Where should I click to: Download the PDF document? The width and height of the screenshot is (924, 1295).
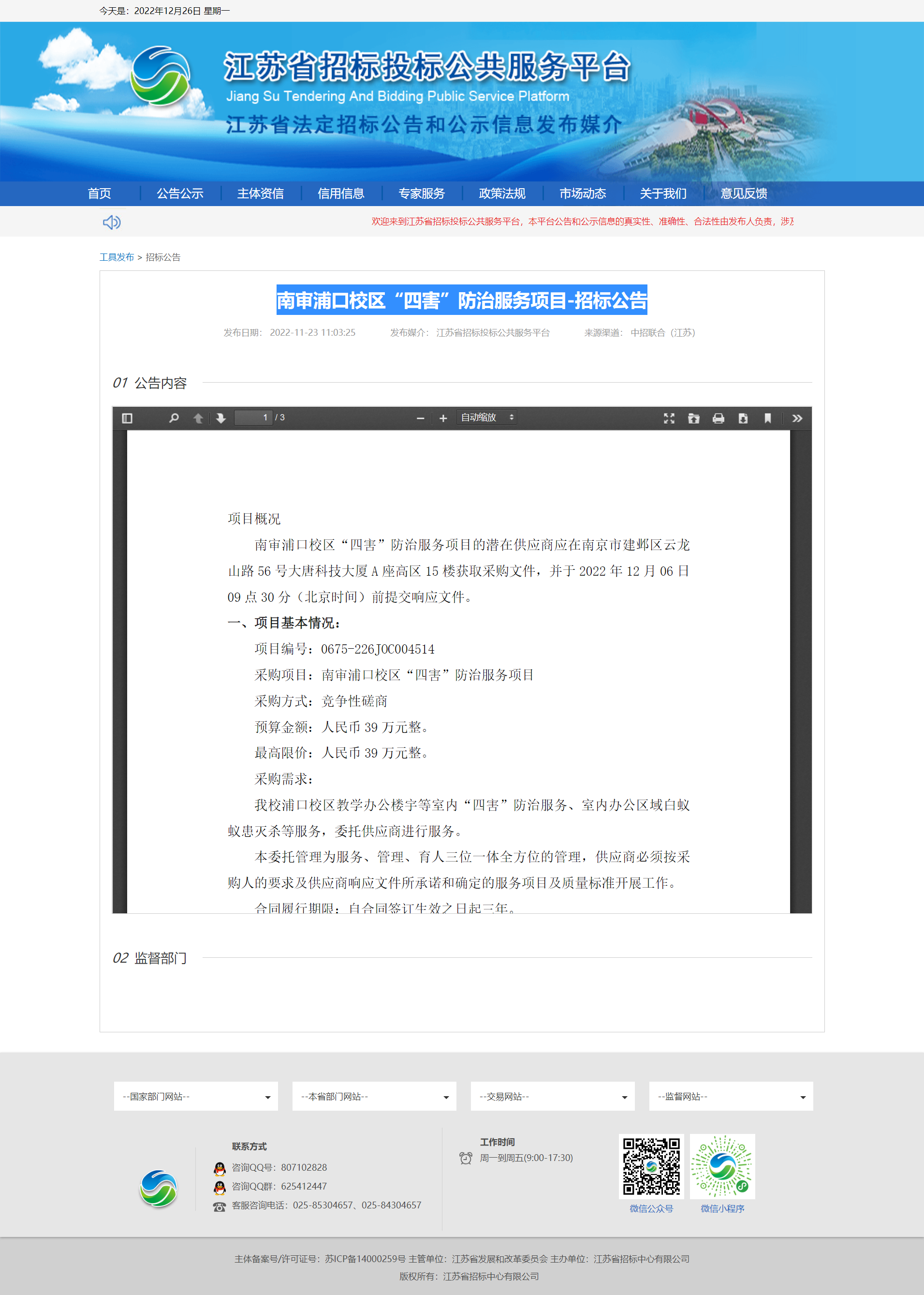(743, 418)
